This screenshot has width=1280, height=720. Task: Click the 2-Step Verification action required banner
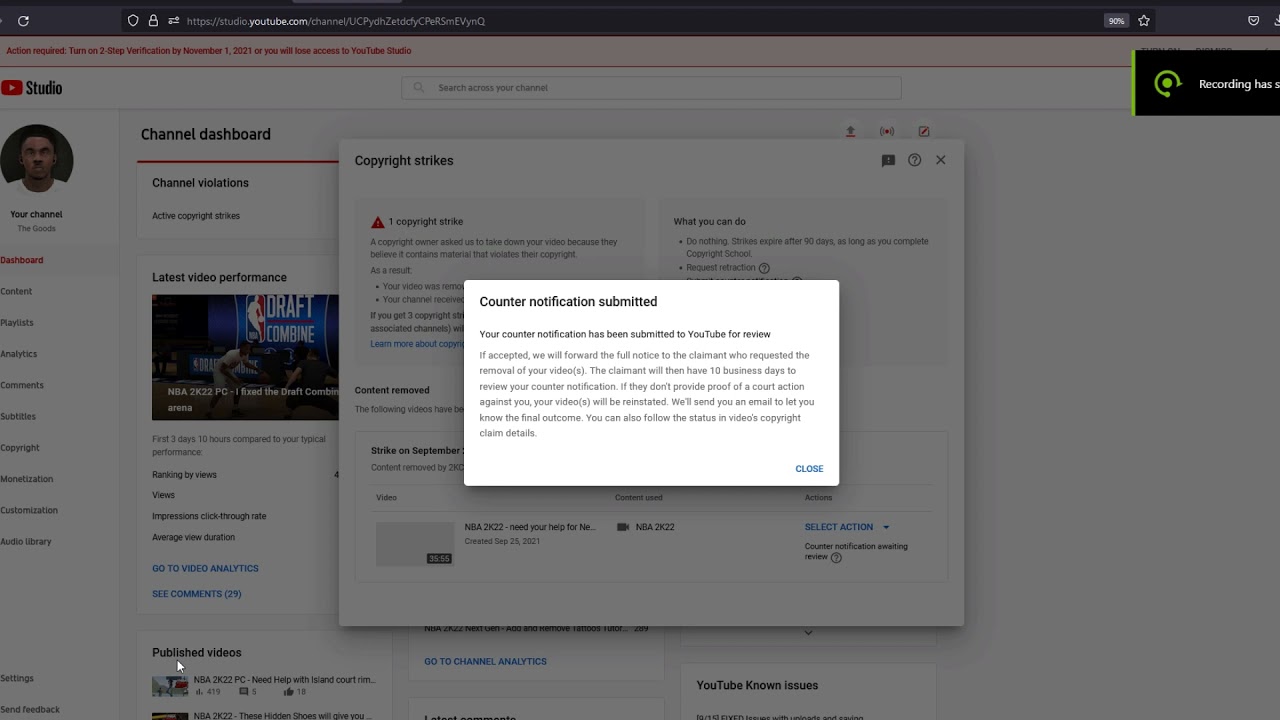coord(209,51)
